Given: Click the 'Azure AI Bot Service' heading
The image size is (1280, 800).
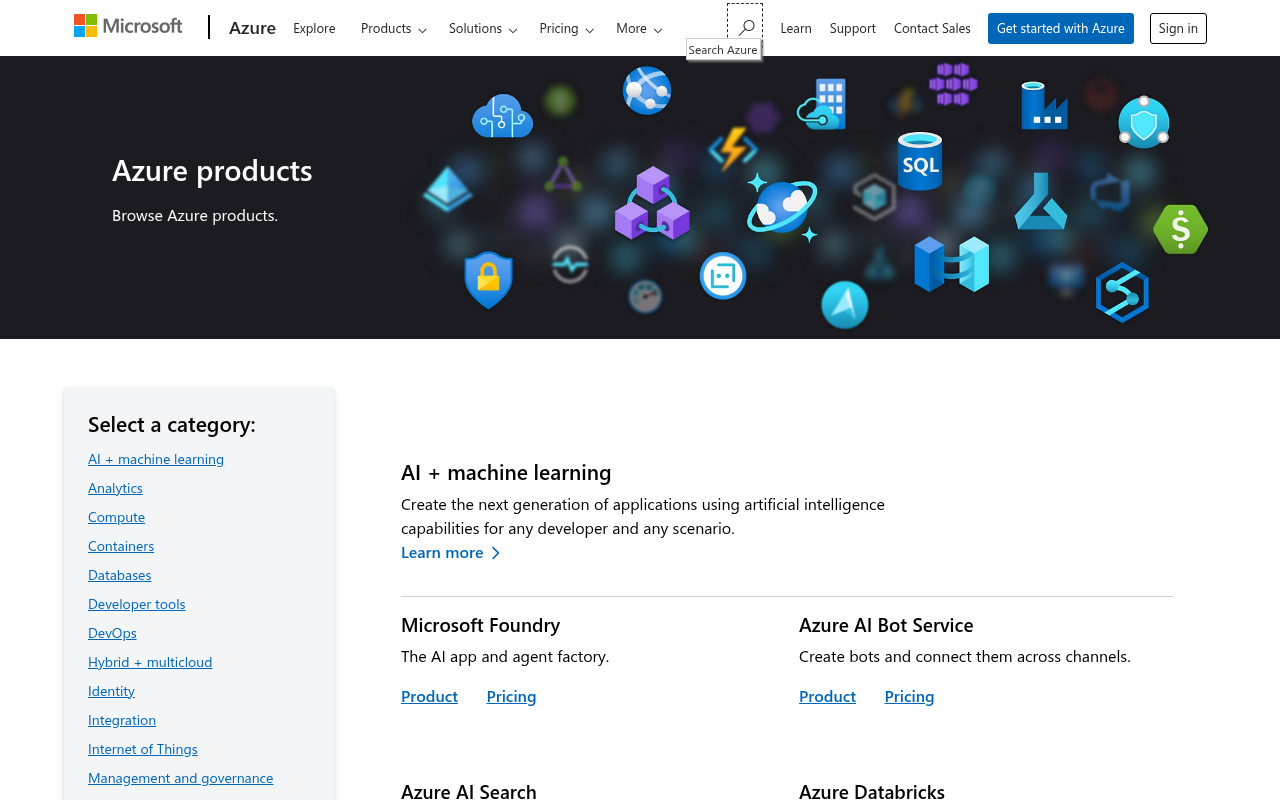Looking at the screenshot, I should 886,625.
